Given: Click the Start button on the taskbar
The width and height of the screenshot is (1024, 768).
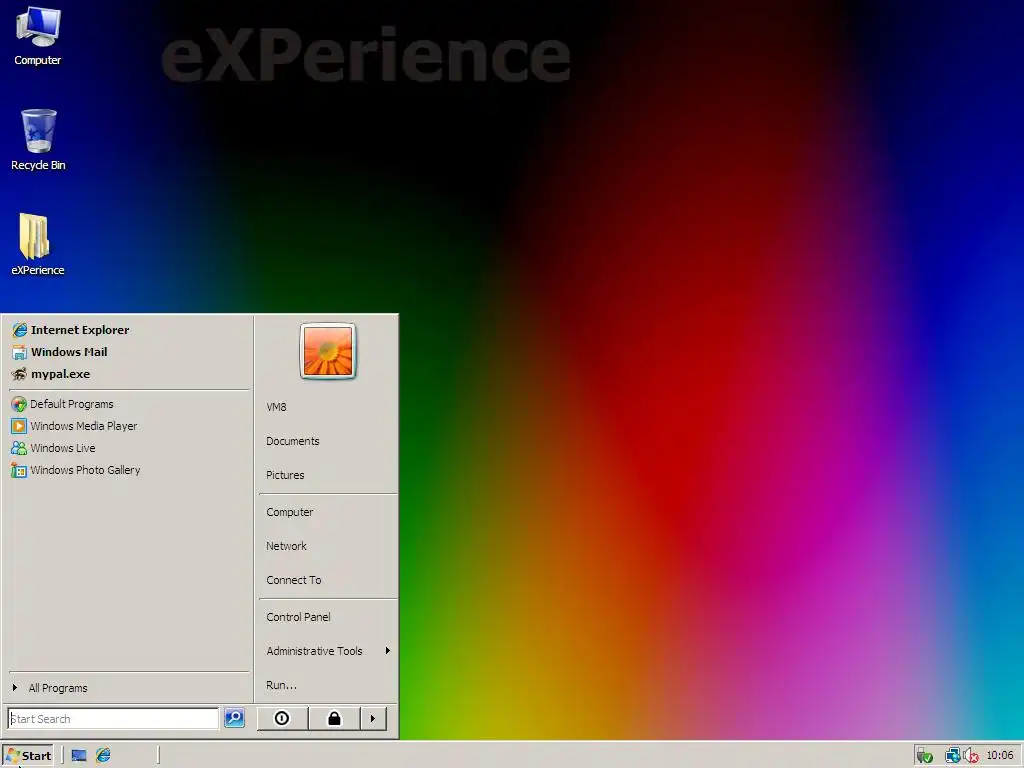Looking at the screenshot, I should click(x=28, y=756).
